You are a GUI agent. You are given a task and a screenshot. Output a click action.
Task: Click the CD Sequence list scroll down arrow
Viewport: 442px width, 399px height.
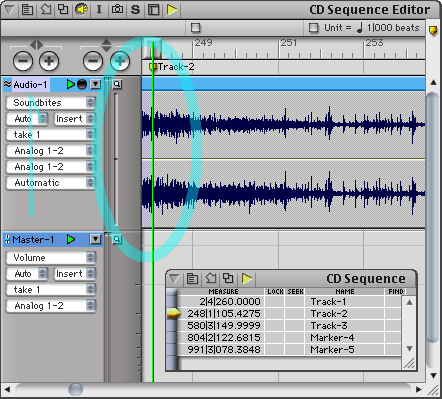pyautogui.click(x=410, y=349)
